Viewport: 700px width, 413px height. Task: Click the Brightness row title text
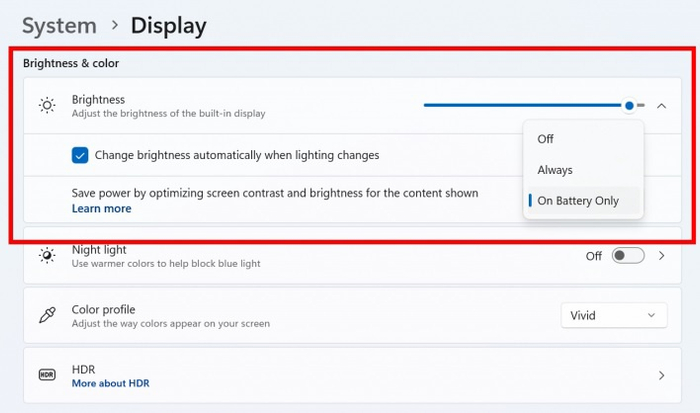[98, 100]
